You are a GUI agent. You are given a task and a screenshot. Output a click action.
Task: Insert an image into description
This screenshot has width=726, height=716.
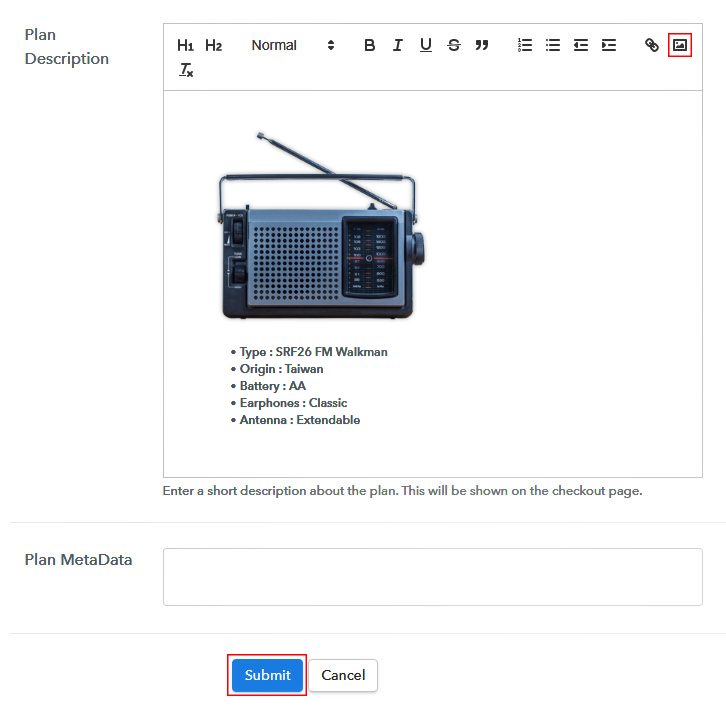680,45
